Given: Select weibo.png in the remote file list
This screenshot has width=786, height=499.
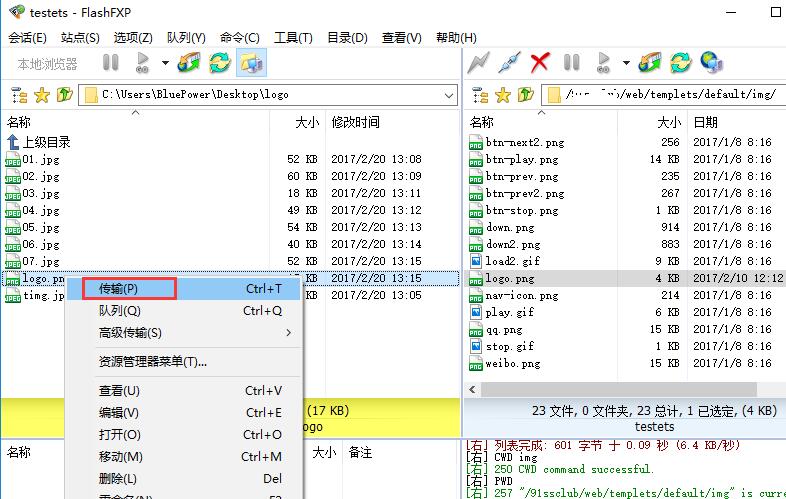Looking at the screenshot, I should [517, 364].
